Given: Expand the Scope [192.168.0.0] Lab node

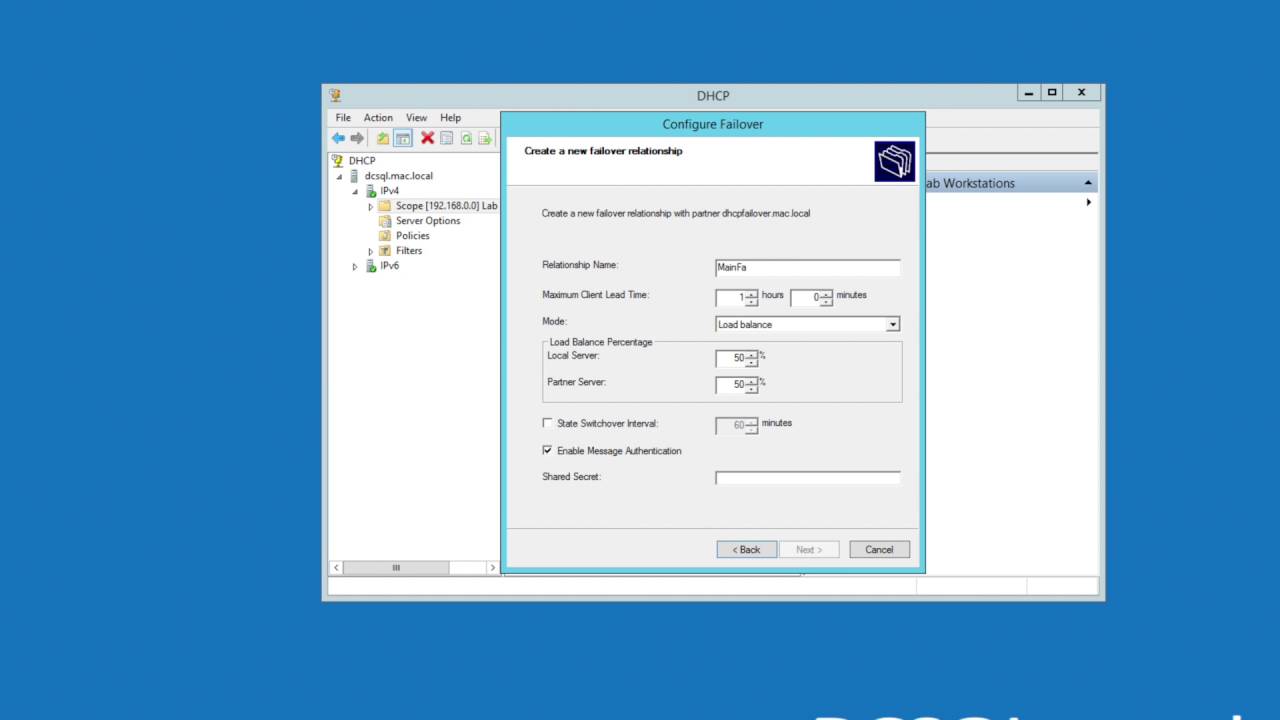Looking at the screenshot, I should [x=371, y=207].
